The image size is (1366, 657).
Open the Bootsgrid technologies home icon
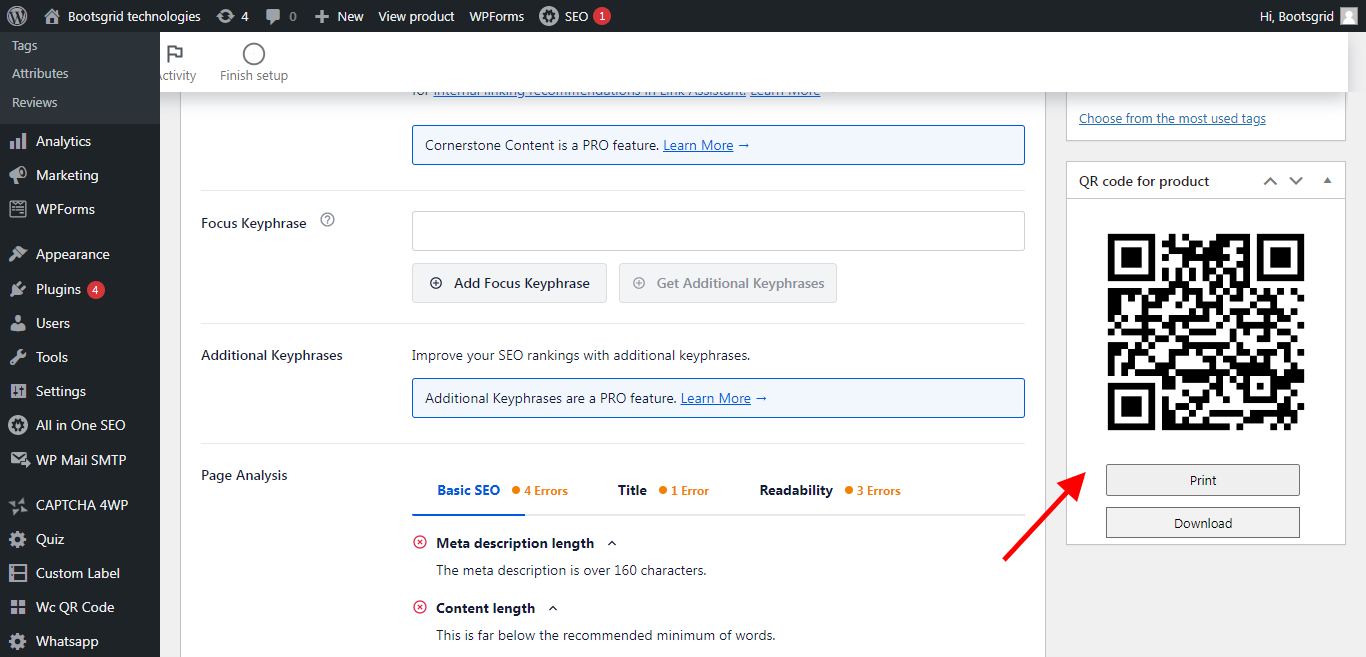coord(52,16)
